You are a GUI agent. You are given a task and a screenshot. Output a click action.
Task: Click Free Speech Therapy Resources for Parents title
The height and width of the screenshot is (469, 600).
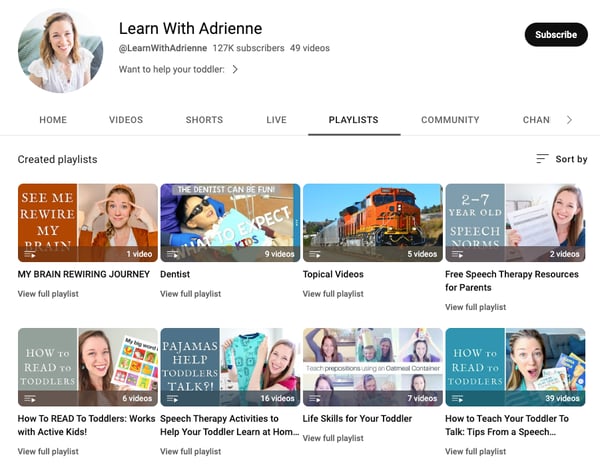click(x=512, y=281)
